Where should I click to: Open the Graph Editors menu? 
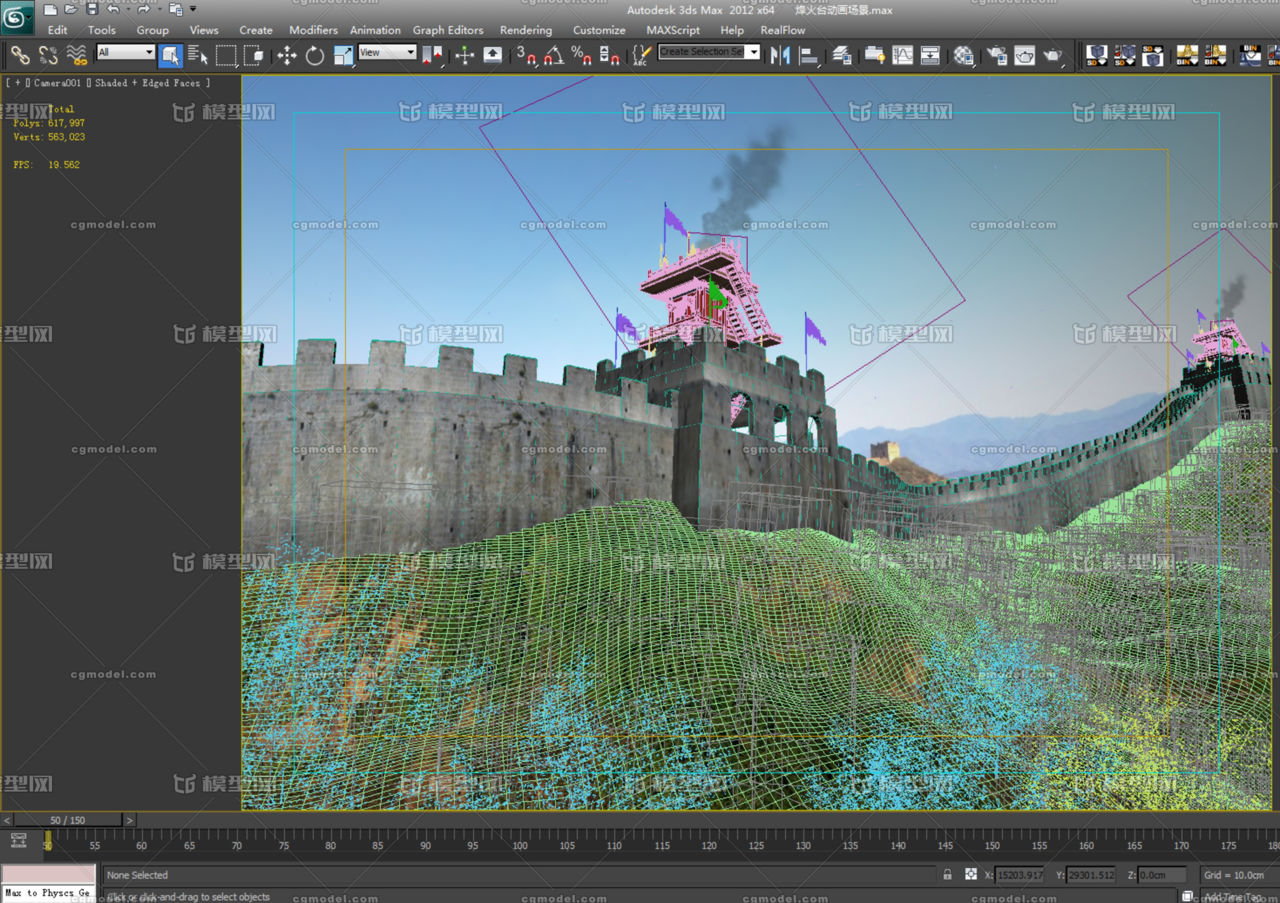448,30
